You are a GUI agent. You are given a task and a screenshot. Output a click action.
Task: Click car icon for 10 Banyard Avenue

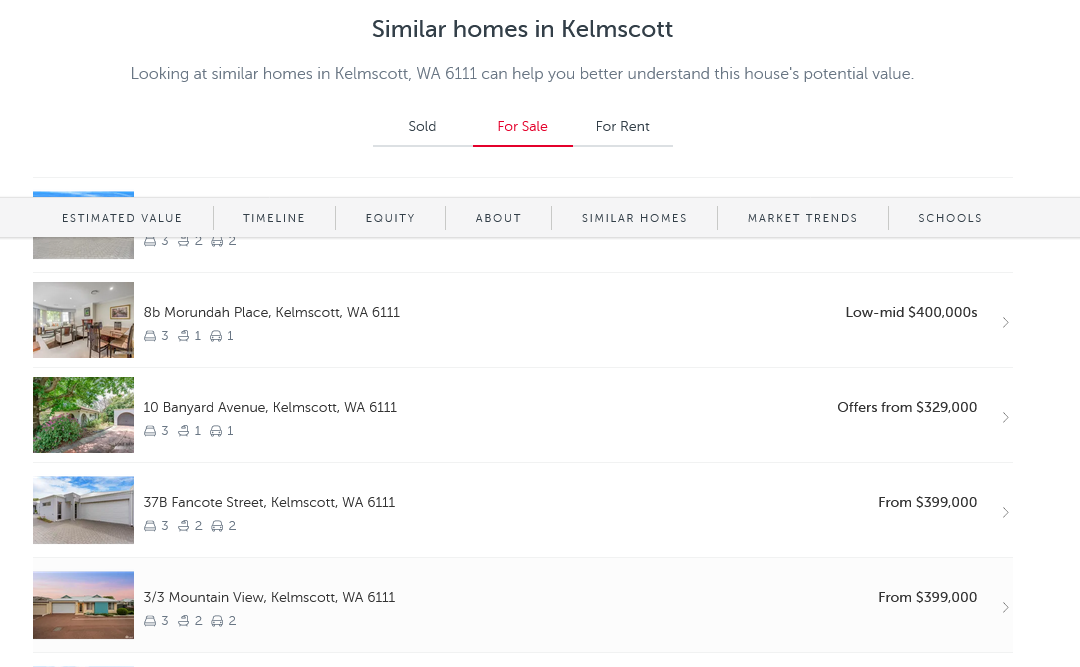click(216, 431)
